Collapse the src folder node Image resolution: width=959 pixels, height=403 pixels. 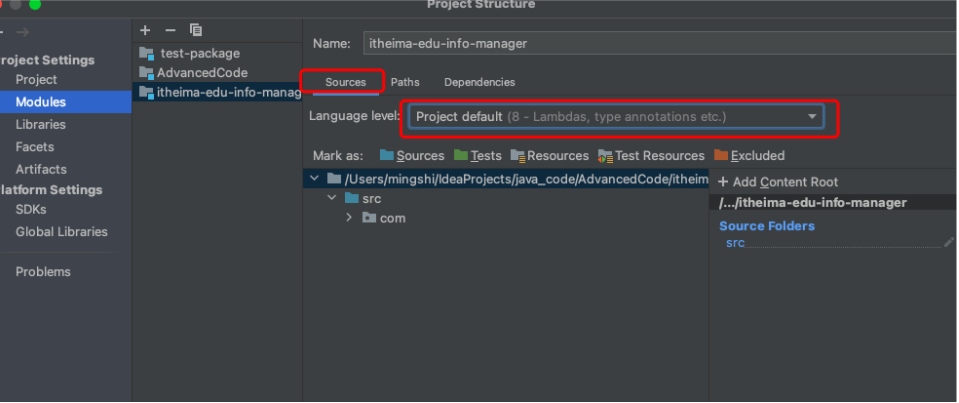332,198
